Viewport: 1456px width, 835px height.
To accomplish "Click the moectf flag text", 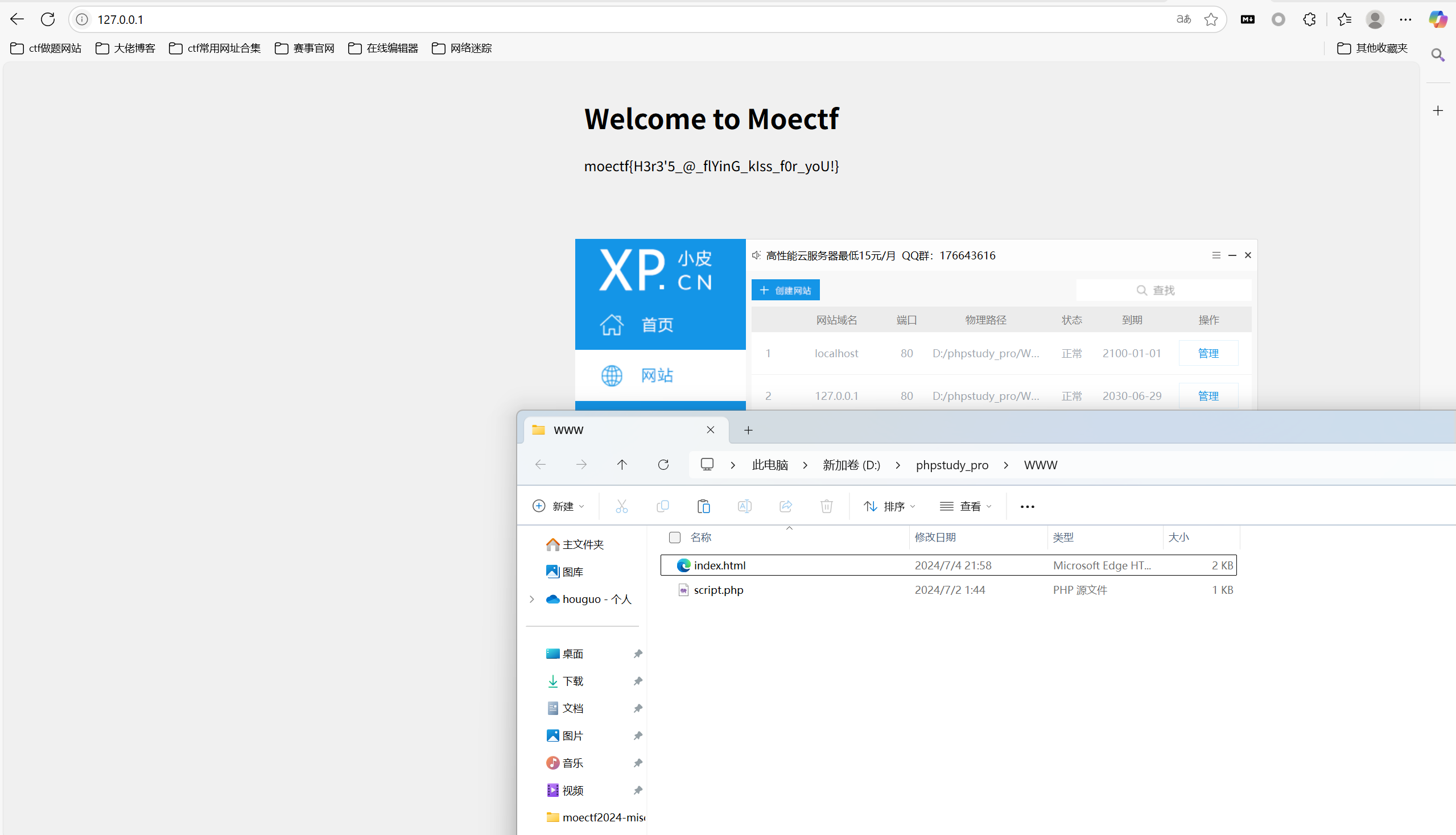I will coord(711,166).
